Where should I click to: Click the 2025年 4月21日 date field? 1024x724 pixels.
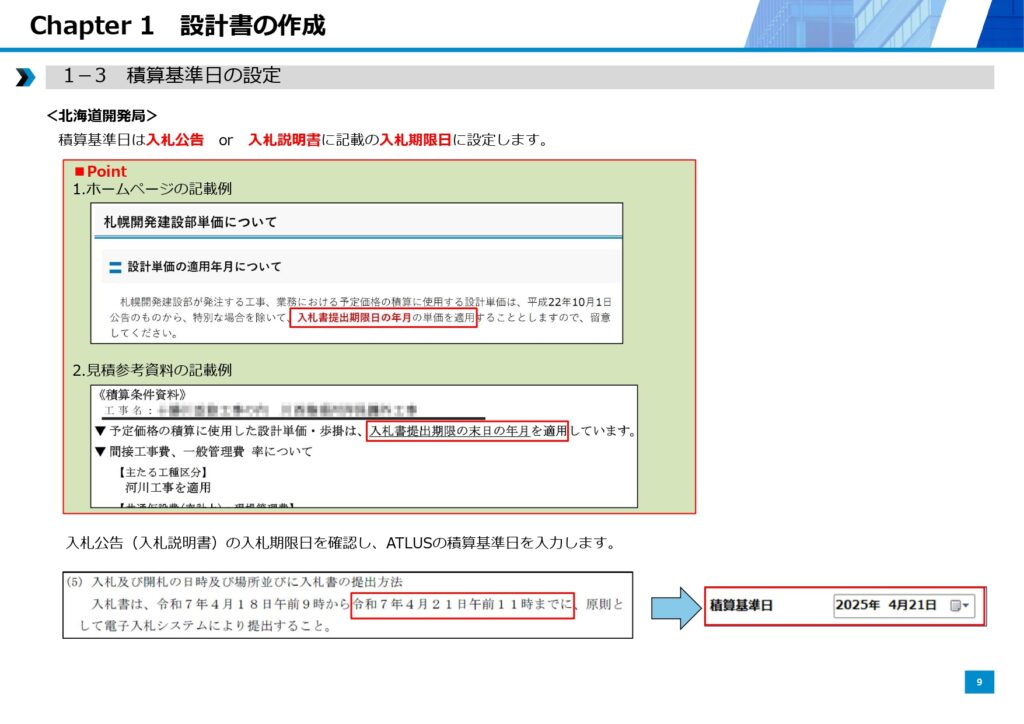pyautogui.click(x=887, y=606)
